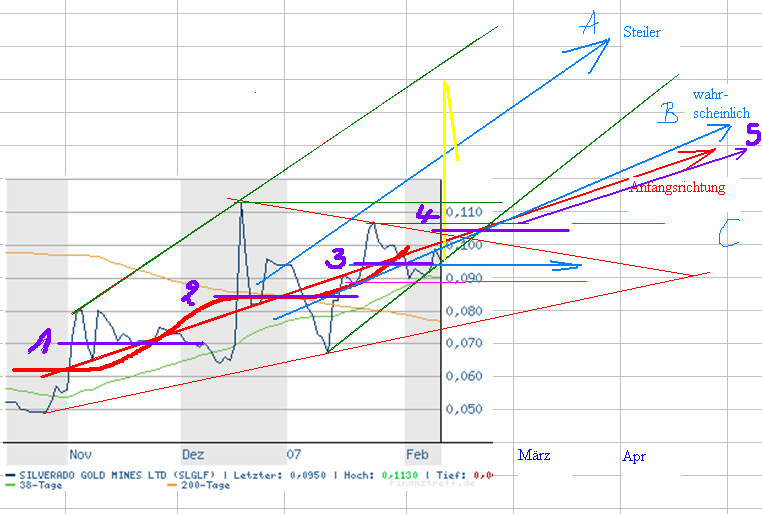Select the 0,110 price axis value
The height and width of the screenshot is (514, 762).
click(464, 212)
